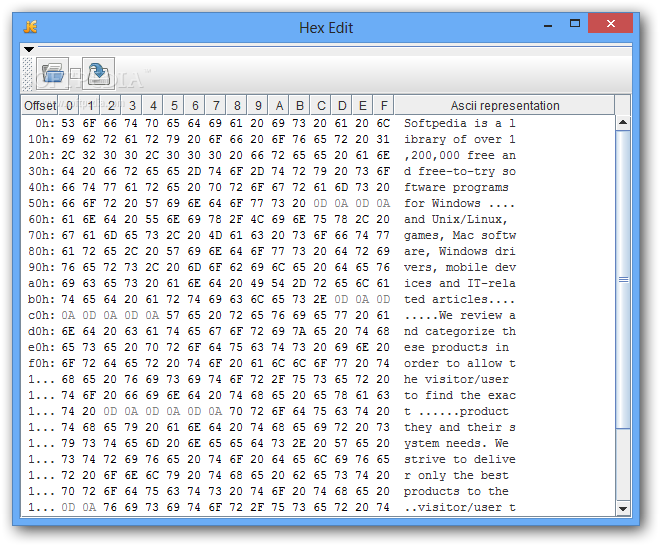
Task: Click ASCII text 'nd categorize th'
Action: 460,331
